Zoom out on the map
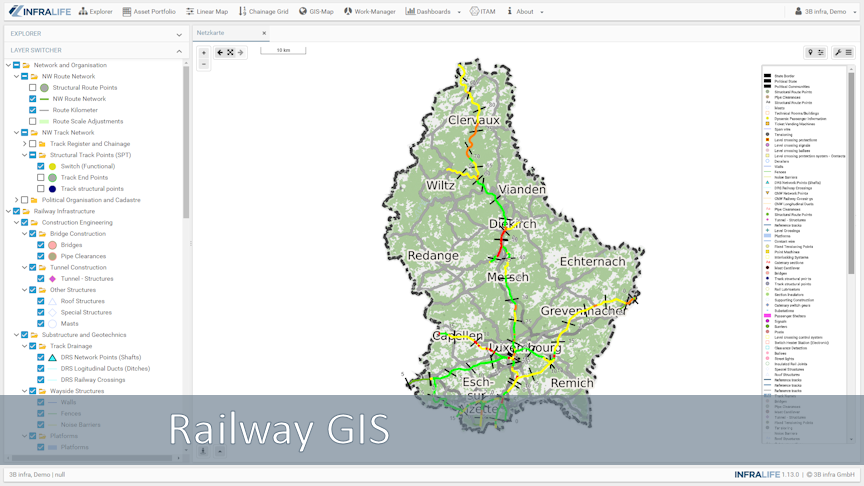Image resolution: width=864 pixels, height=486 pixels. pos(204,64)
